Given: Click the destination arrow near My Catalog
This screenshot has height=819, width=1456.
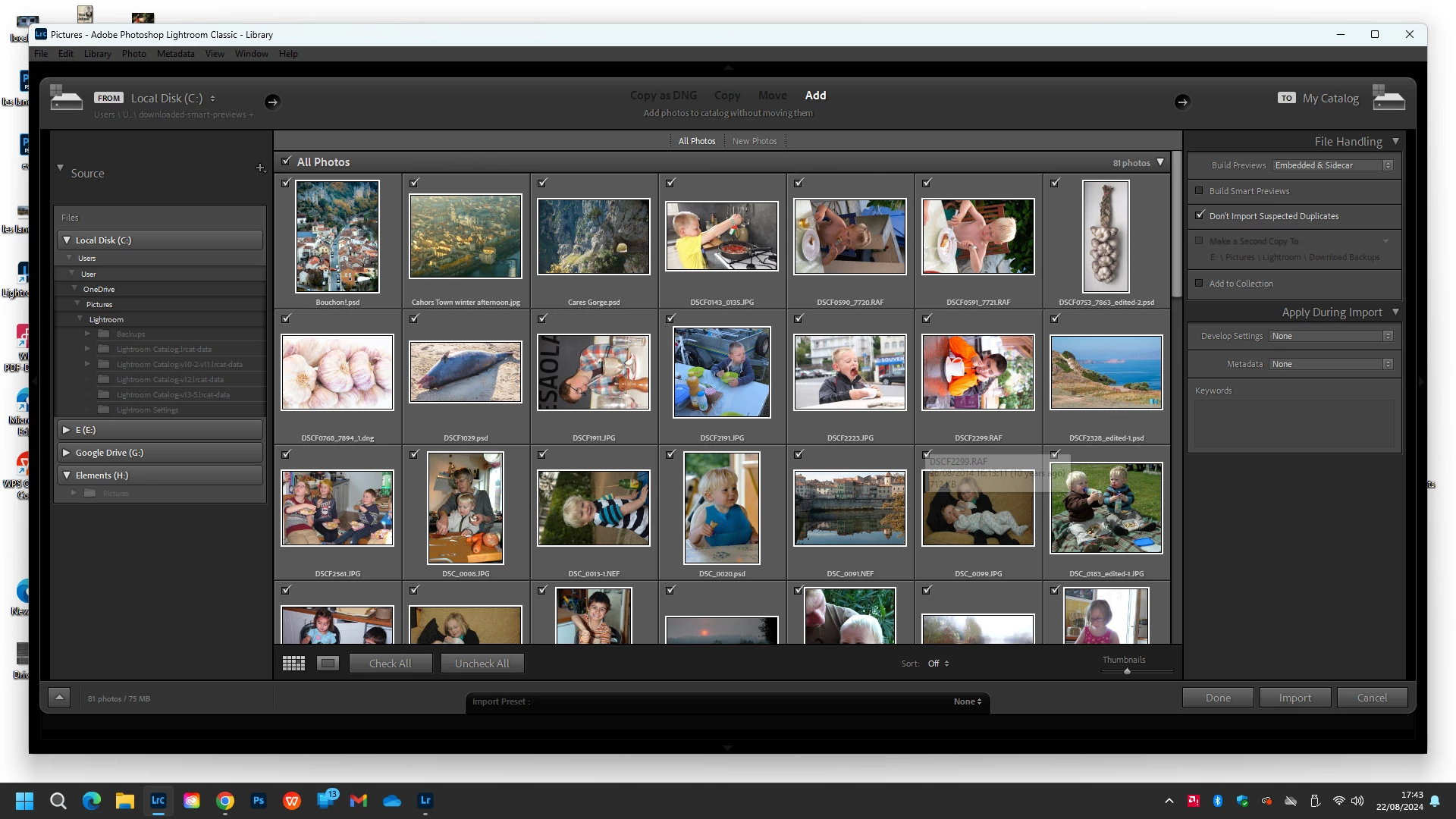Looking at the screenshot, I should coord(1181,102).
